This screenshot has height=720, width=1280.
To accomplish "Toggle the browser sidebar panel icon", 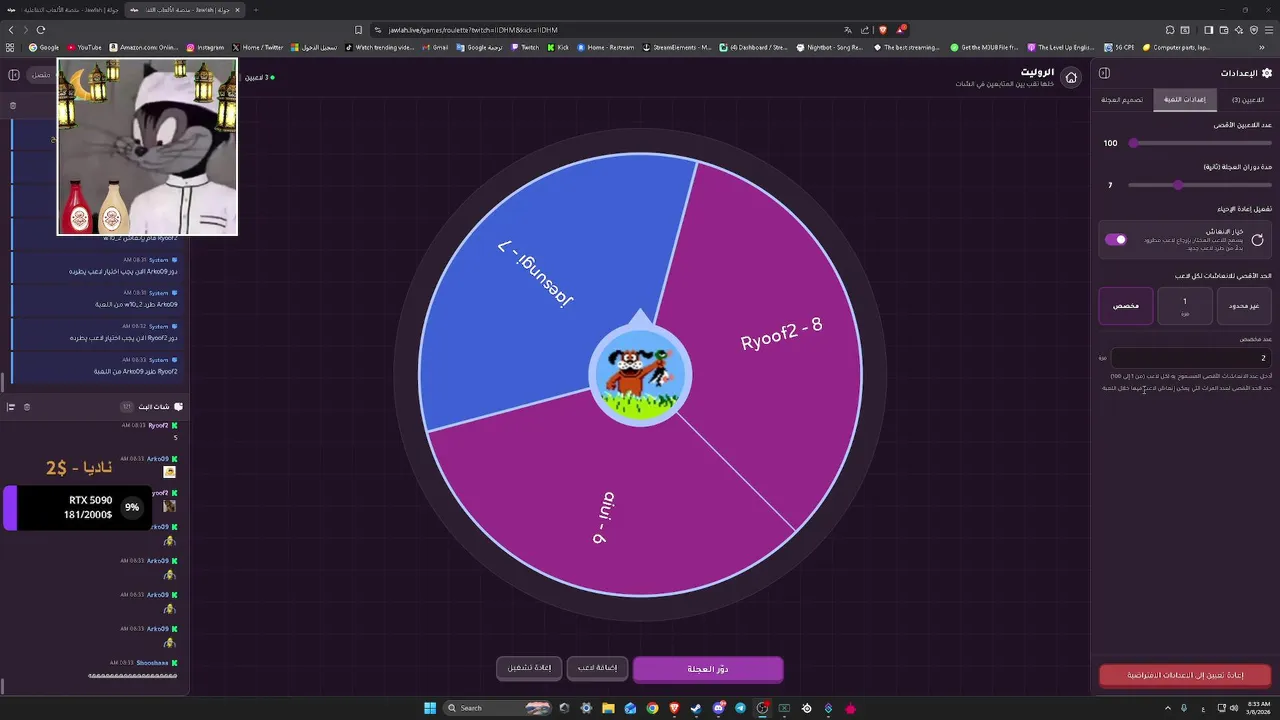I will click(x=1208, y=30).
